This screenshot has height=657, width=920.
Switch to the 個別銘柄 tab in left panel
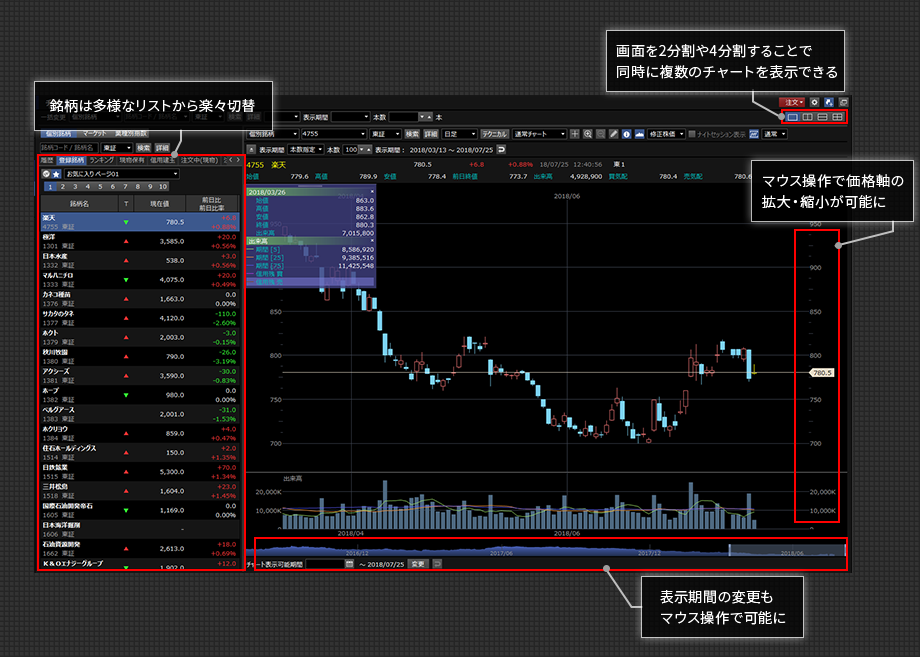click(59, 134)
